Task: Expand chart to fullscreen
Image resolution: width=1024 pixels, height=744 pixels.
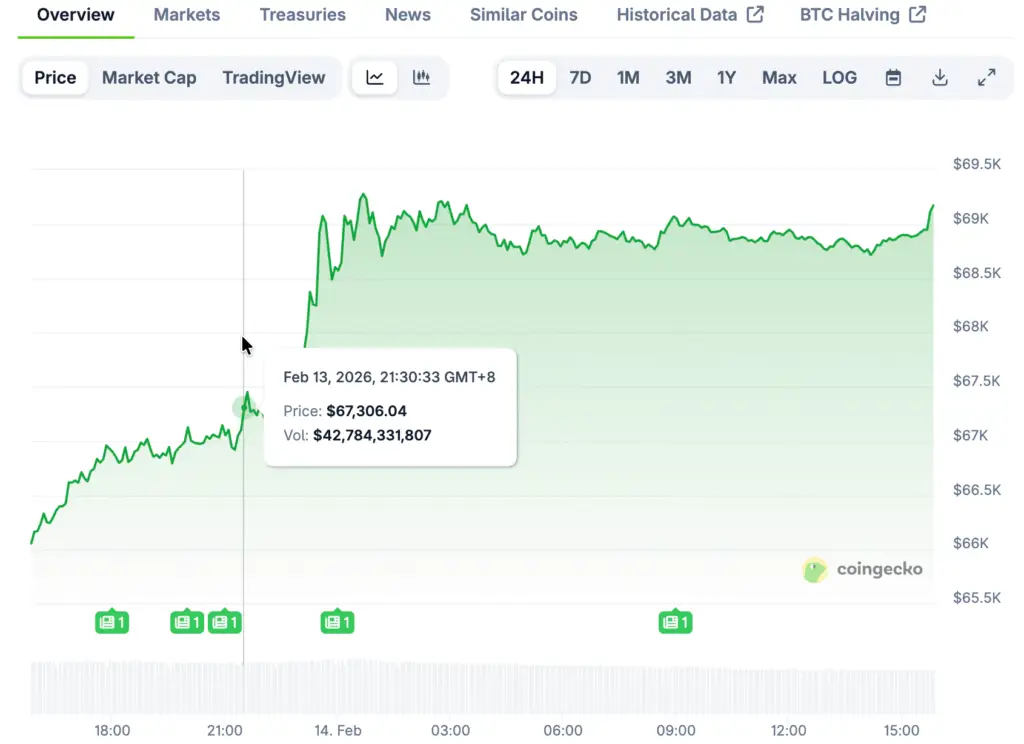Action: (x=986, y=78)
